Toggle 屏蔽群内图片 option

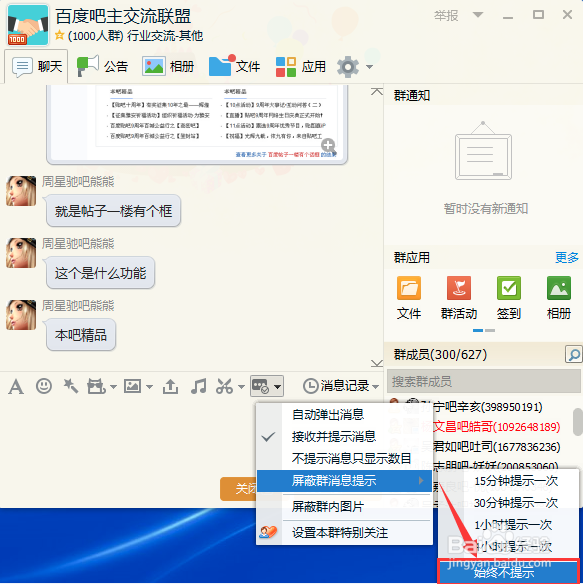pyautogui.click(x=344, y=507)
